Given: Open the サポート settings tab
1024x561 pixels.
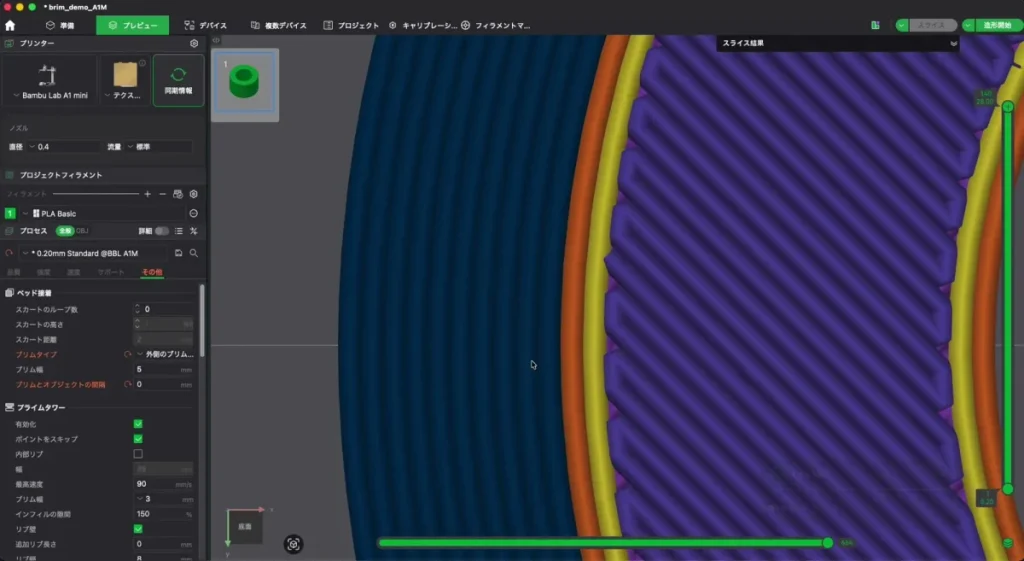Looking at the screenshot, I should coord(110,272).
